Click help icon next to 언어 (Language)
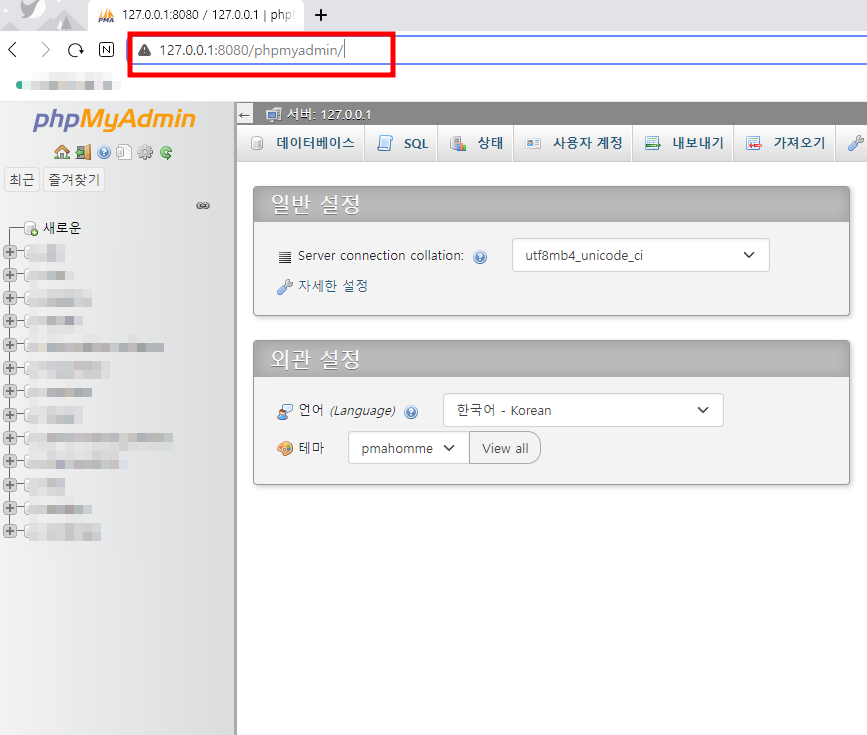This screenshot has height=735, width=867. [411, 412]
